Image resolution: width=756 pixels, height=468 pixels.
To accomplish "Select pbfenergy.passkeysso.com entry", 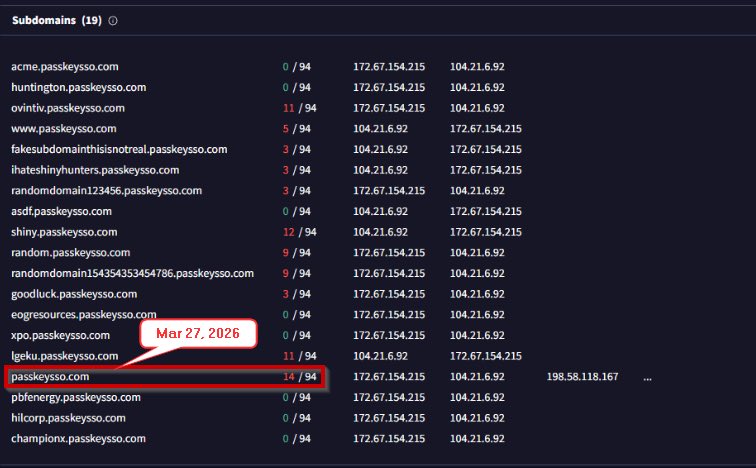I will click(x=76, y=398).
